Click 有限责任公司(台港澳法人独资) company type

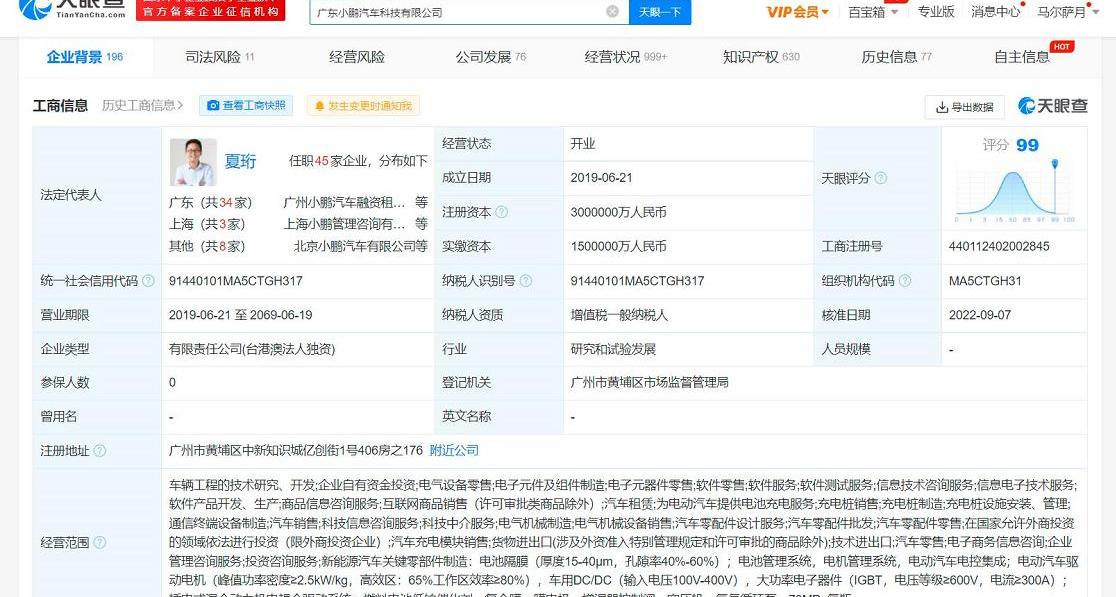tap(252, 349)
